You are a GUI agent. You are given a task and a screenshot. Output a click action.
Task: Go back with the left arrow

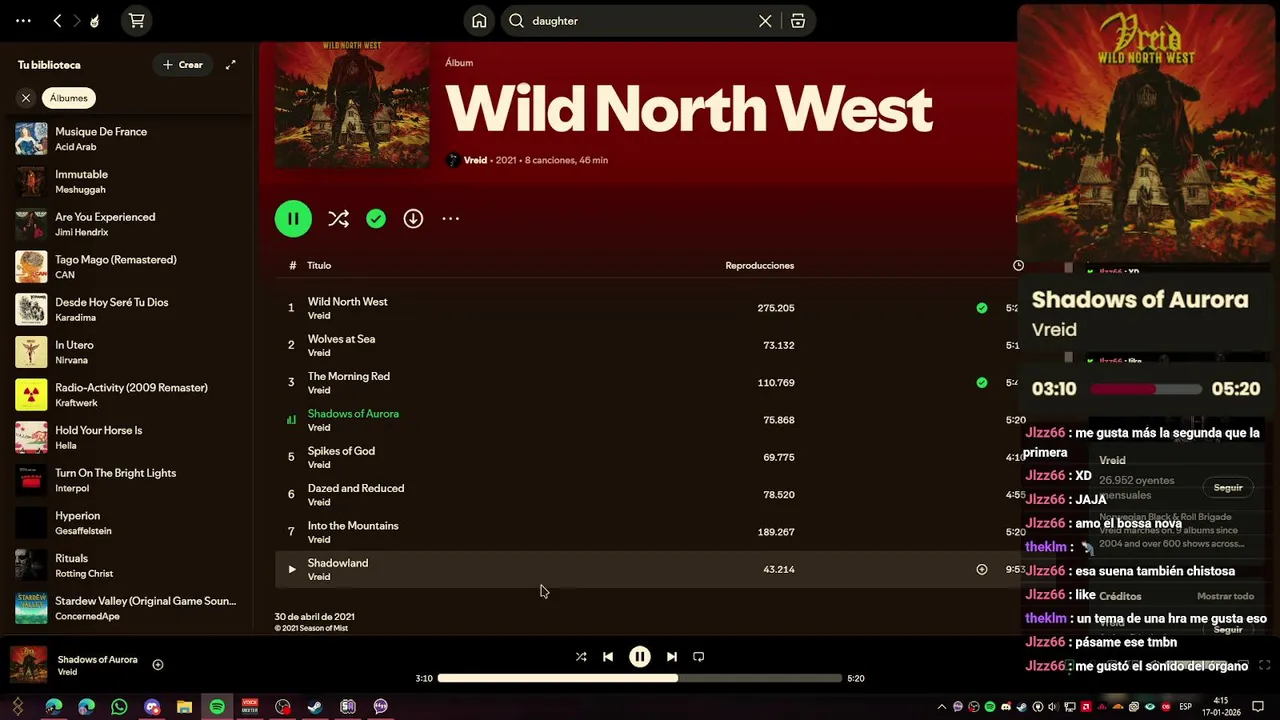click(57, 20)
